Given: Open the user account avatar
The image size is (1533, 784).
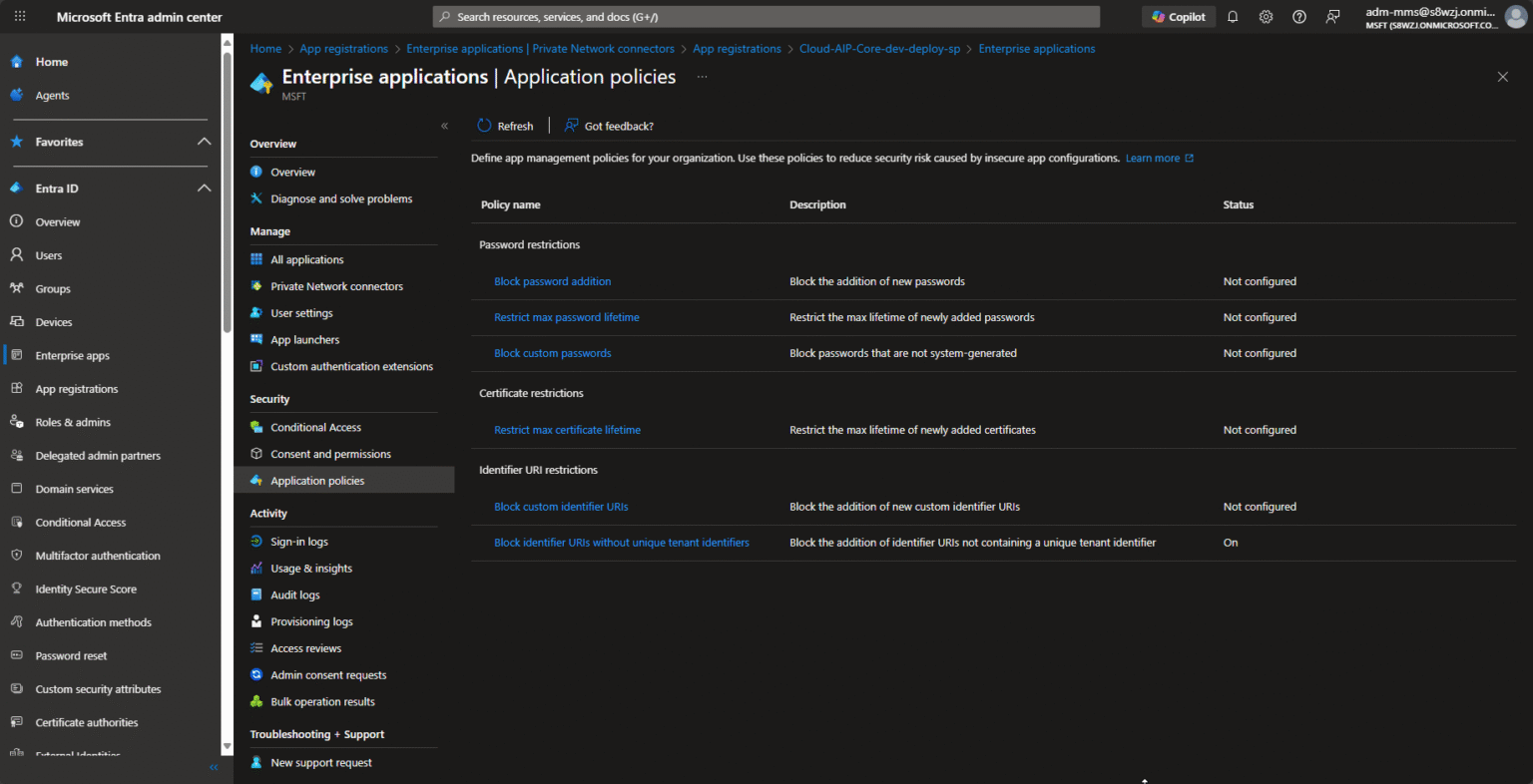Looking at the screenshot, I should point(1515,17).
